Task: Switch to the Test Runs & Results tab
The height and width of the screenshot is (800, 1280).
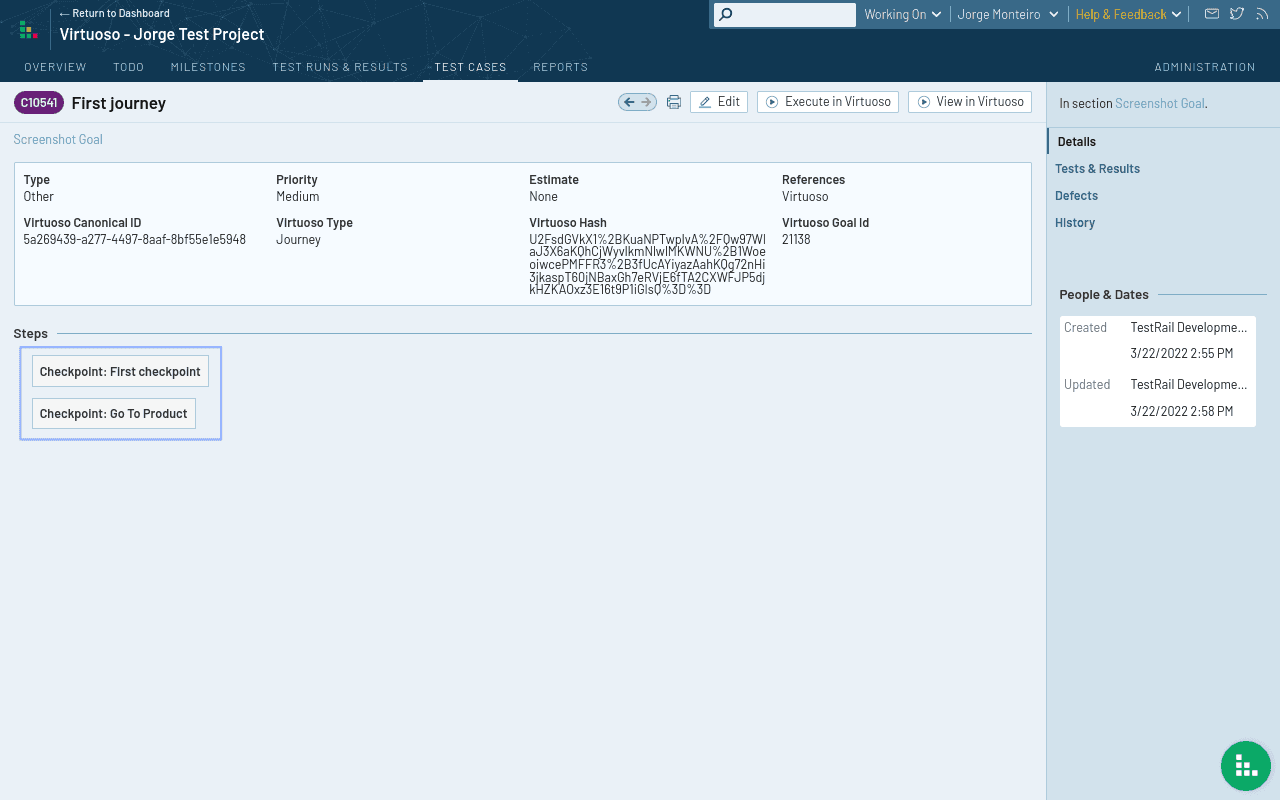Action: (x=340, y=67)
